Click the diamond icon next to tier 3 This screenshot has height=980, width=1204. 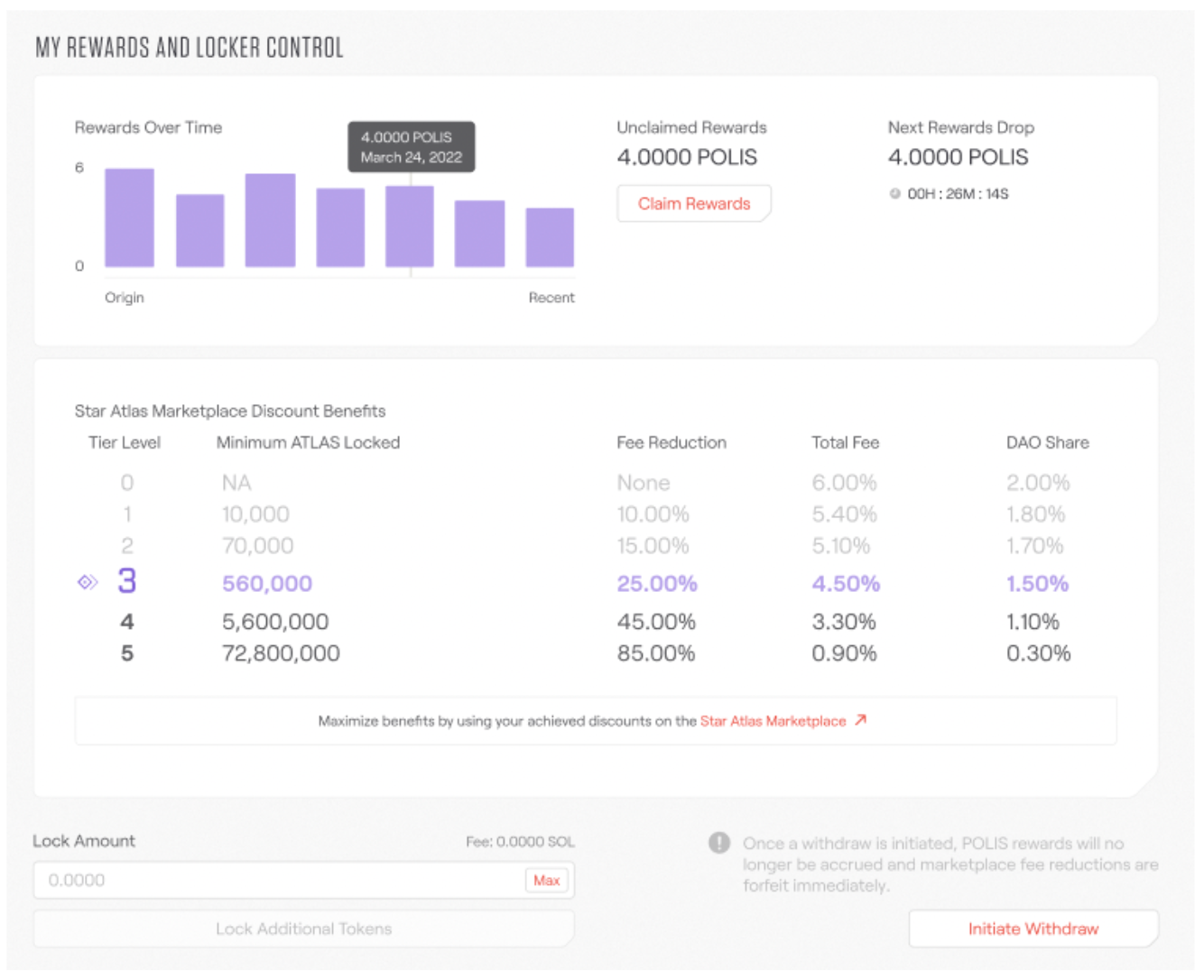(88, 583)
